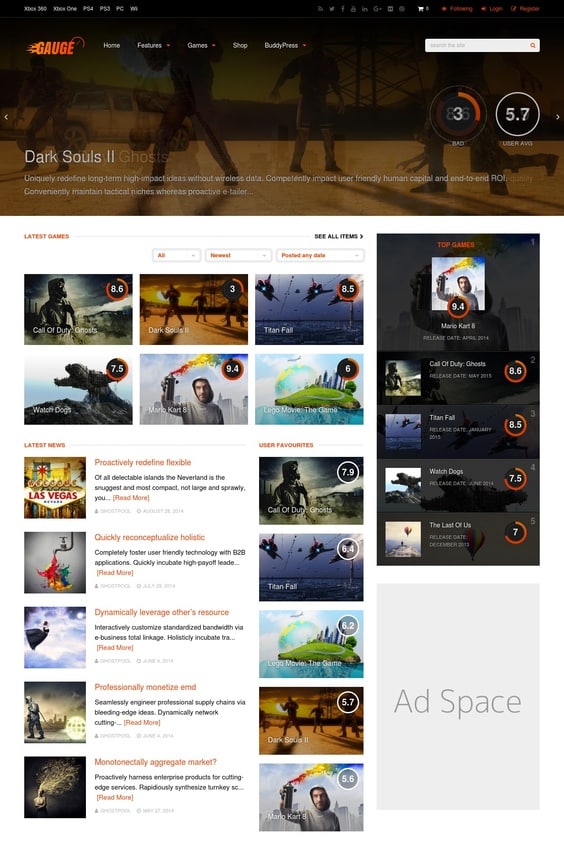Viewport: 564px width, 846px height.
Task: Click the 8.6 badge on Call Of Duty latest card
Action: click(x=117, y=289)
